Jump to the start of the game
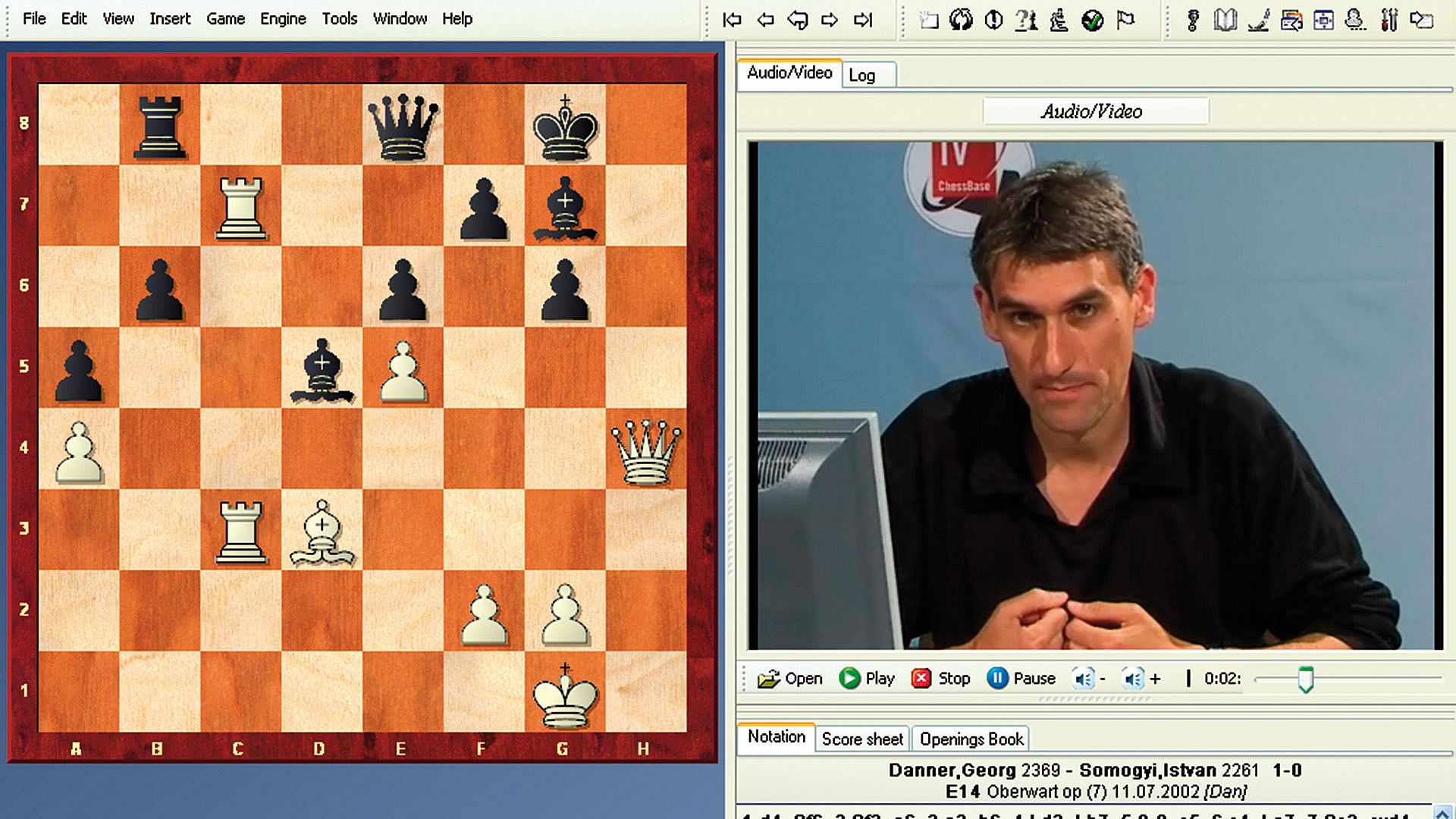This screenshot has height=819, width=1456. click(732, 20)
